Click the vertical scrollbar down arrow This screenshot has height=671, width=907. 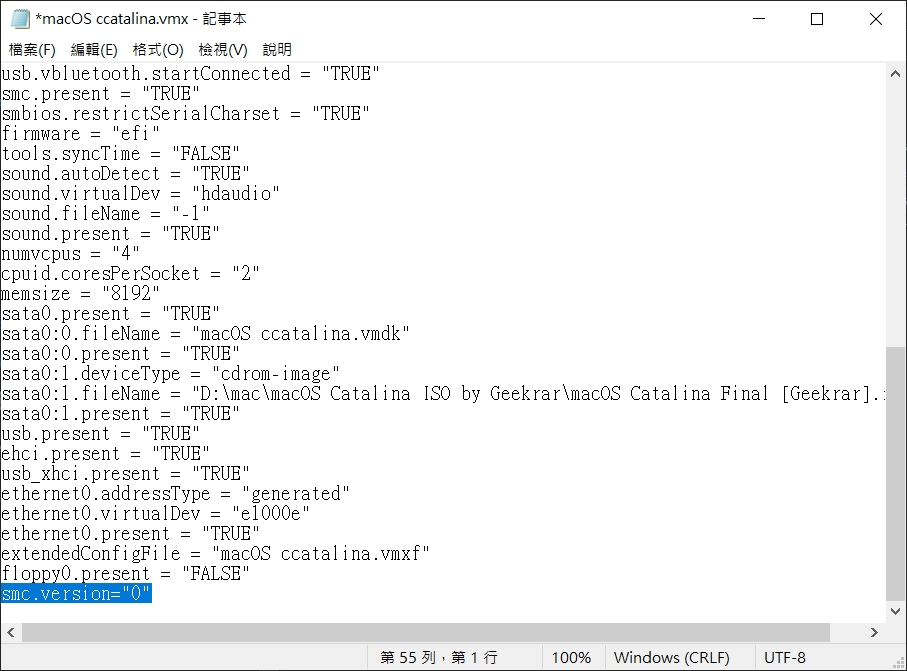click(x=896, y=611)
